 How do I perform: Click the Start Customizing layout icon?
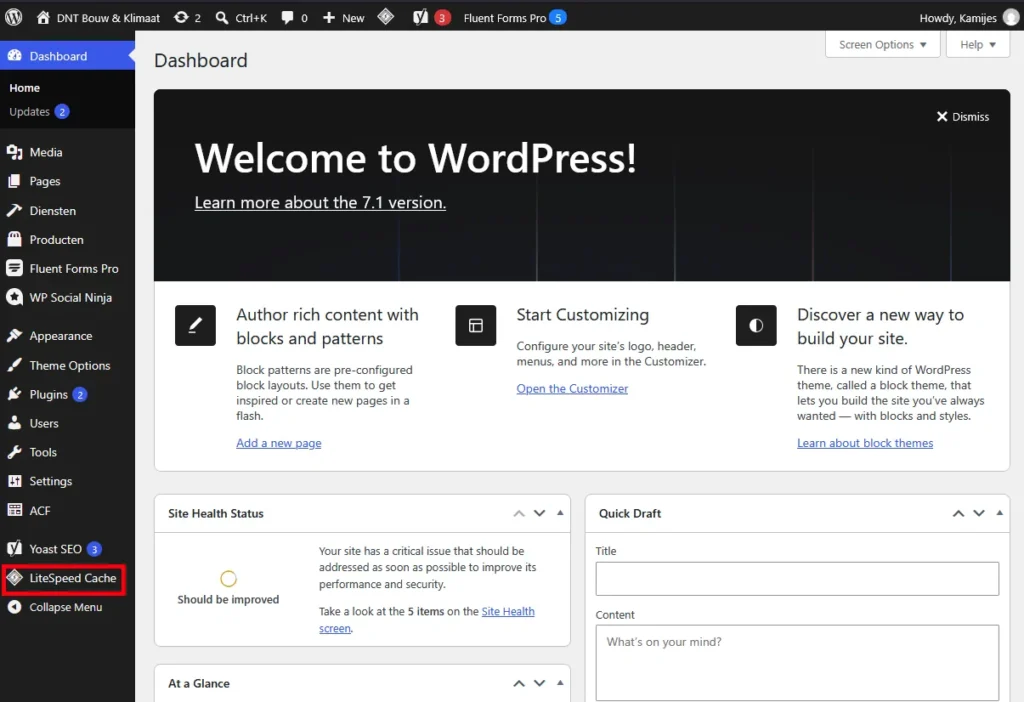click(x=475, y=325)
